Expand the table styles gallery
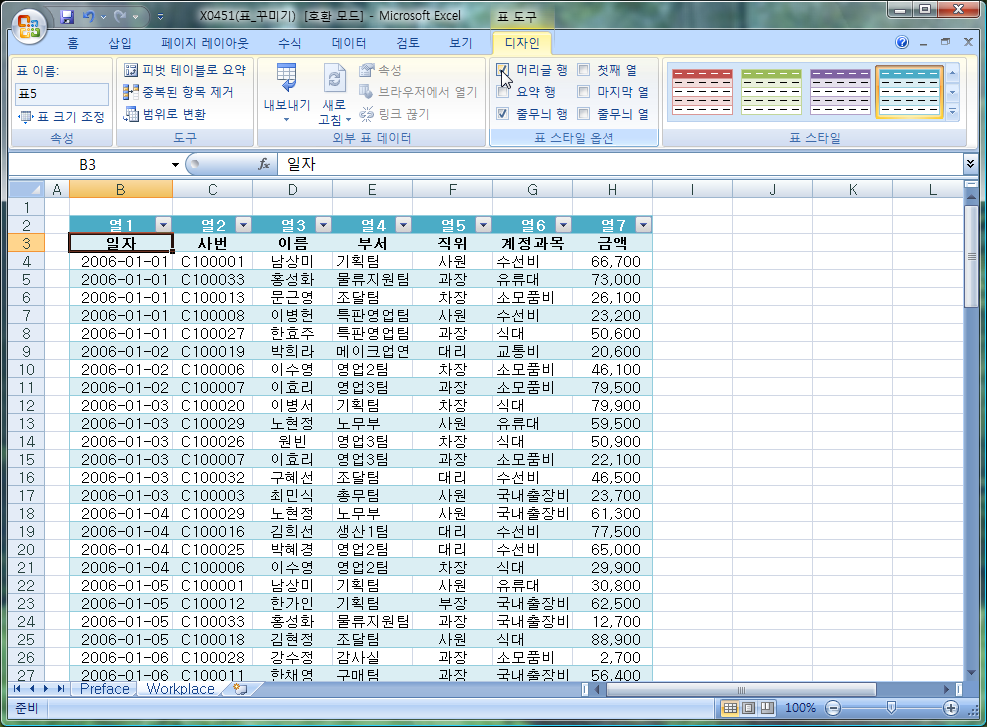 coord(952,113)
